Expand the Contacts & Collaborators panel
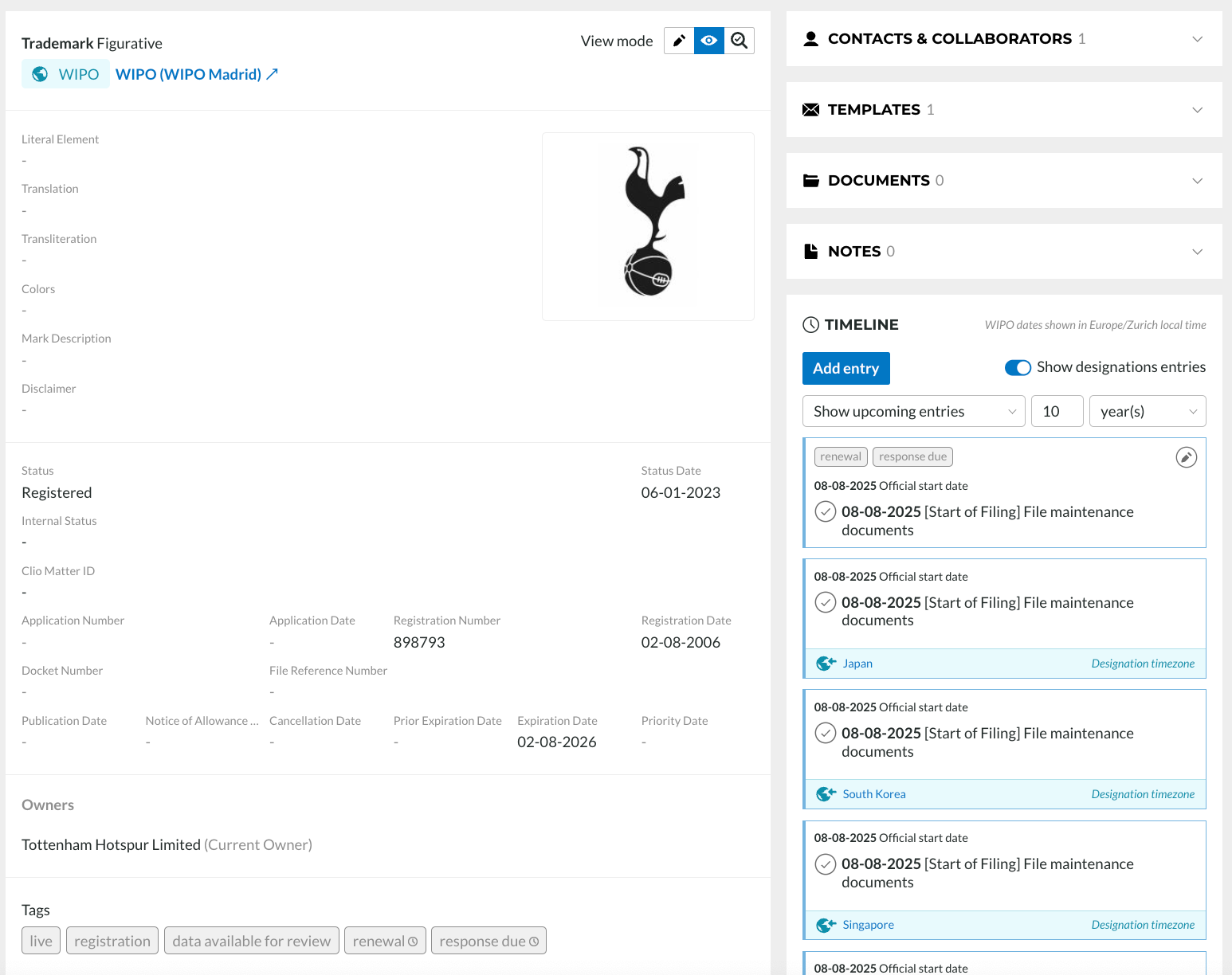The image size is (1232, 975). coord(1197,39)
